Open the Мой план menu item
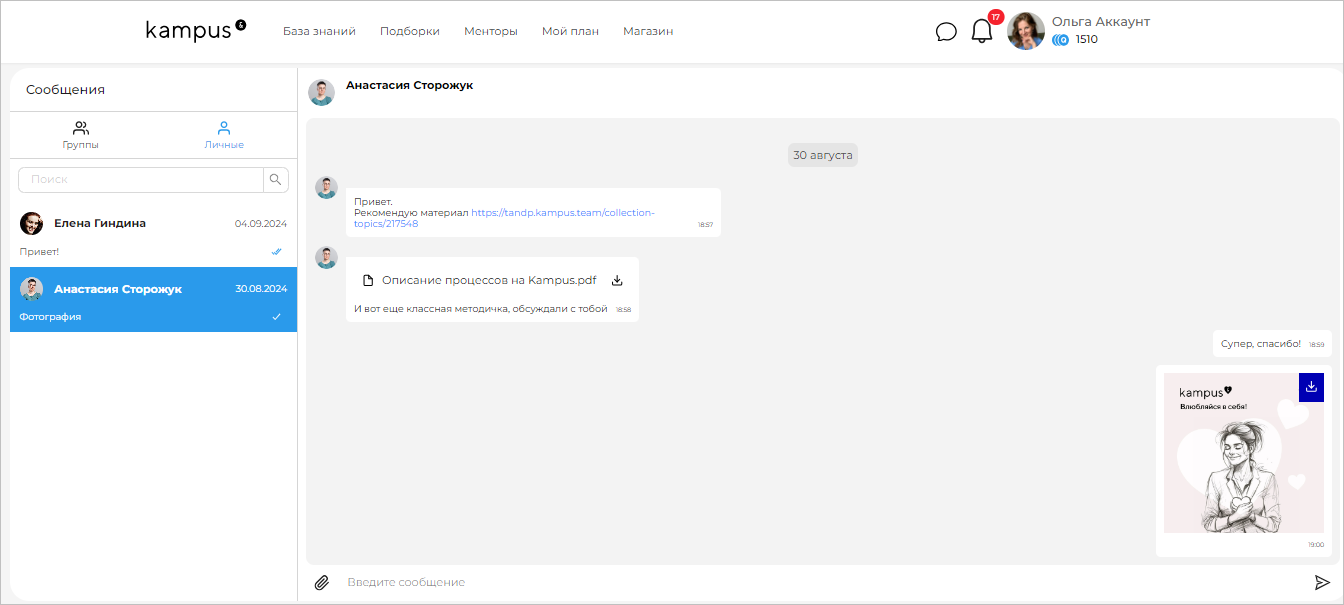 point(570,31)
